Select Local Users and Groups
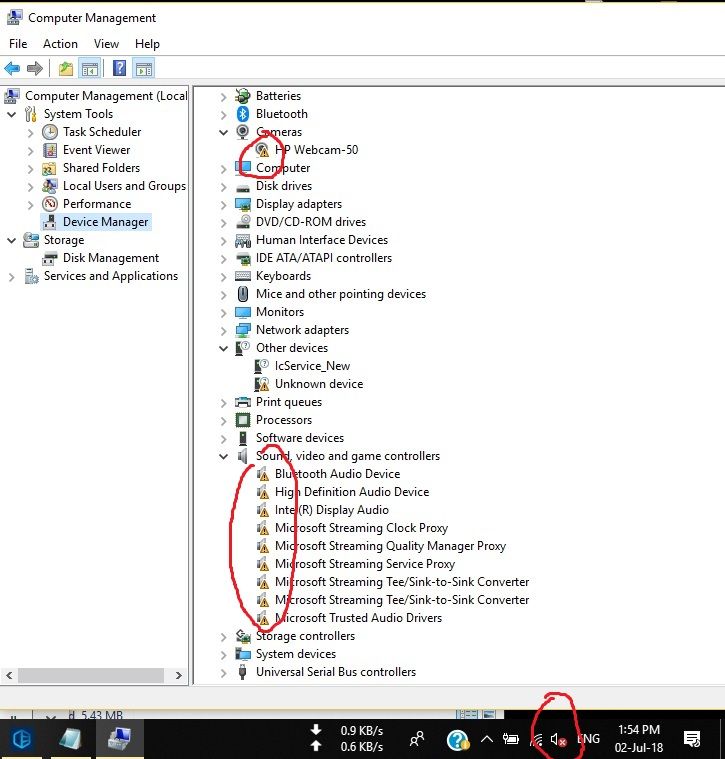The width and height of the screenshot is (725, 759). (x=124, y=186)
